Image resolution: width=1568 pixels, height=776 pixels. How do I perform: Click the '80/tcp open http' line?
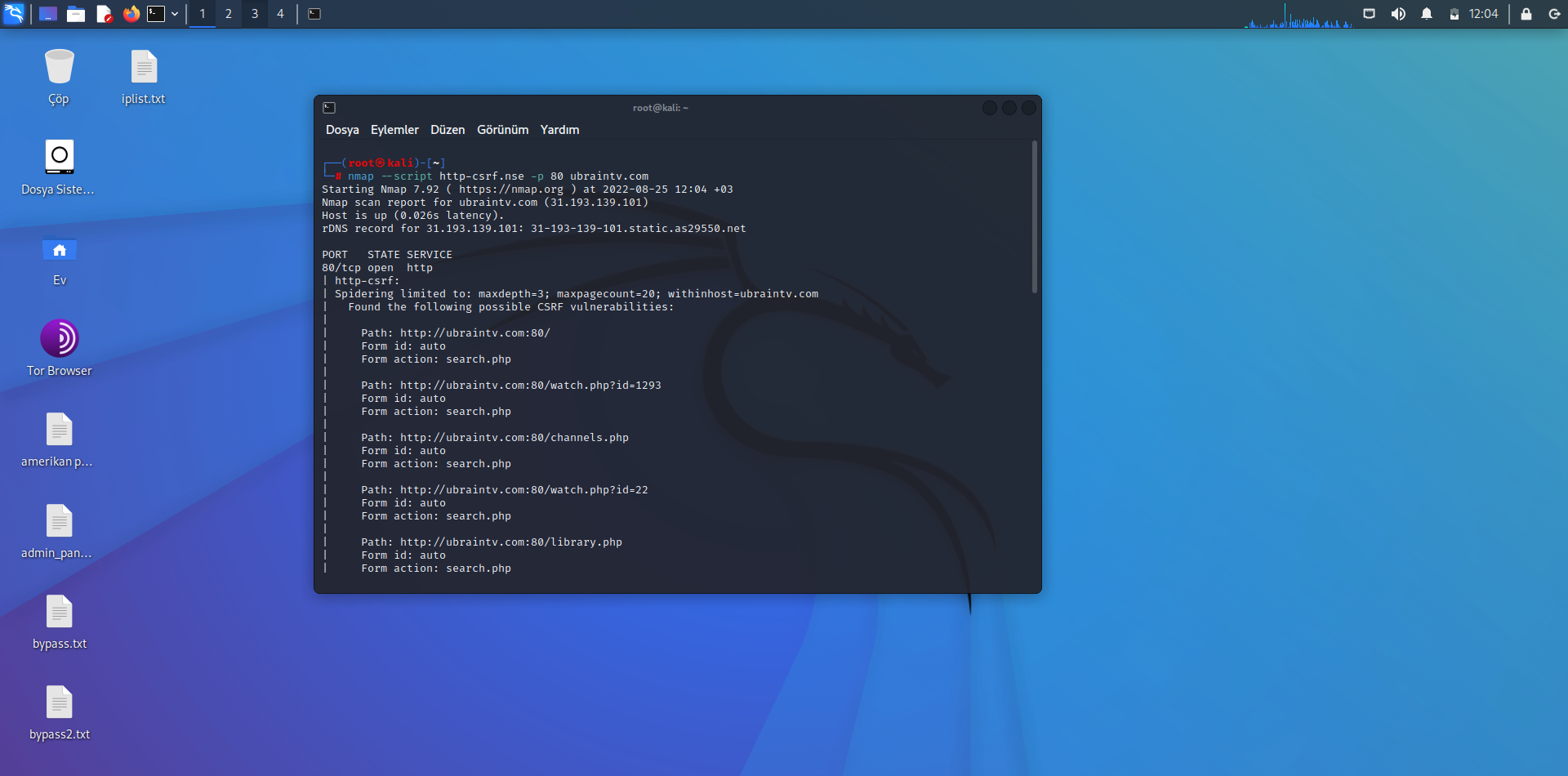[x=377, y=268]
